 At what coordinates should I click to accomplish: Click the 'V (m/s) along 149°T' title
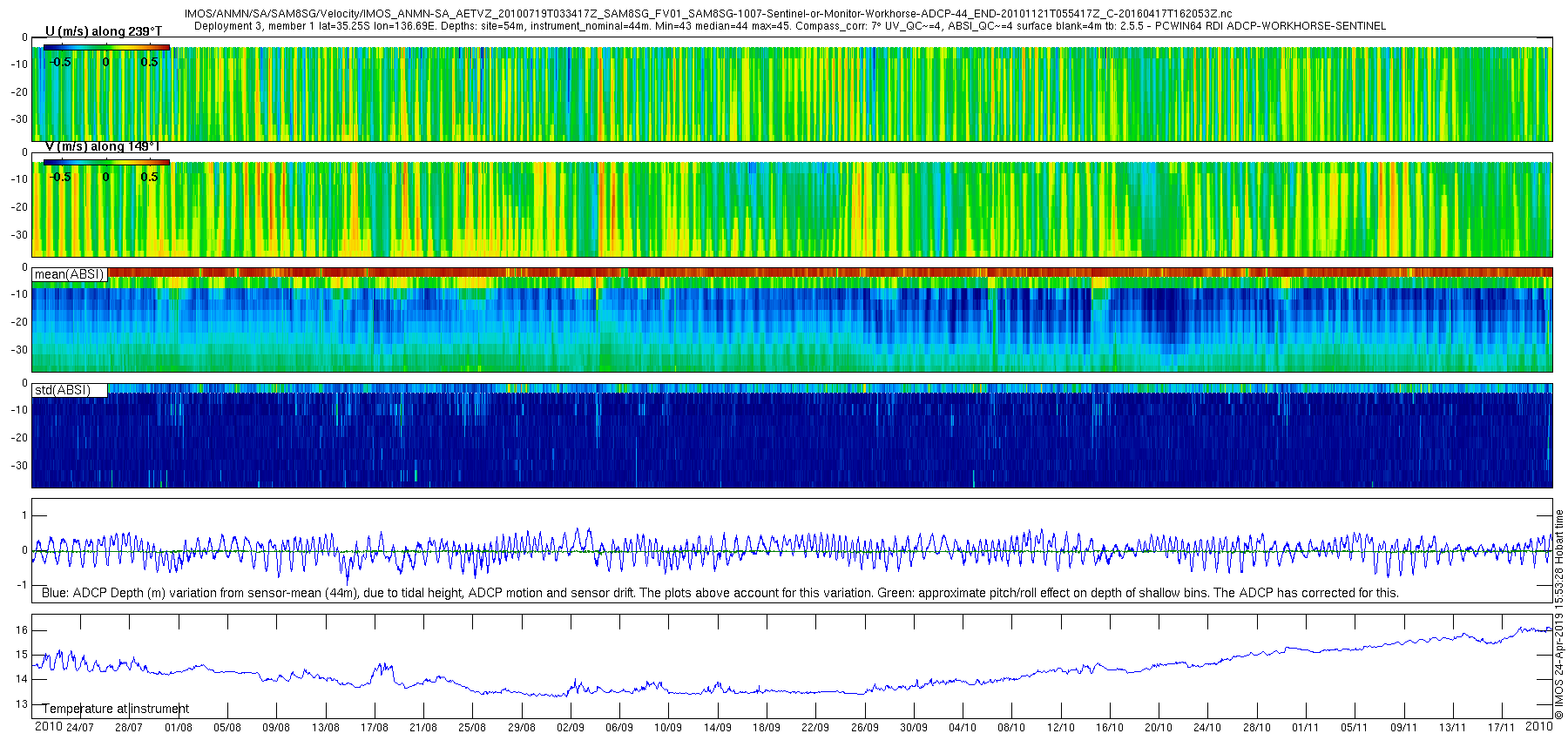(103, 146)
